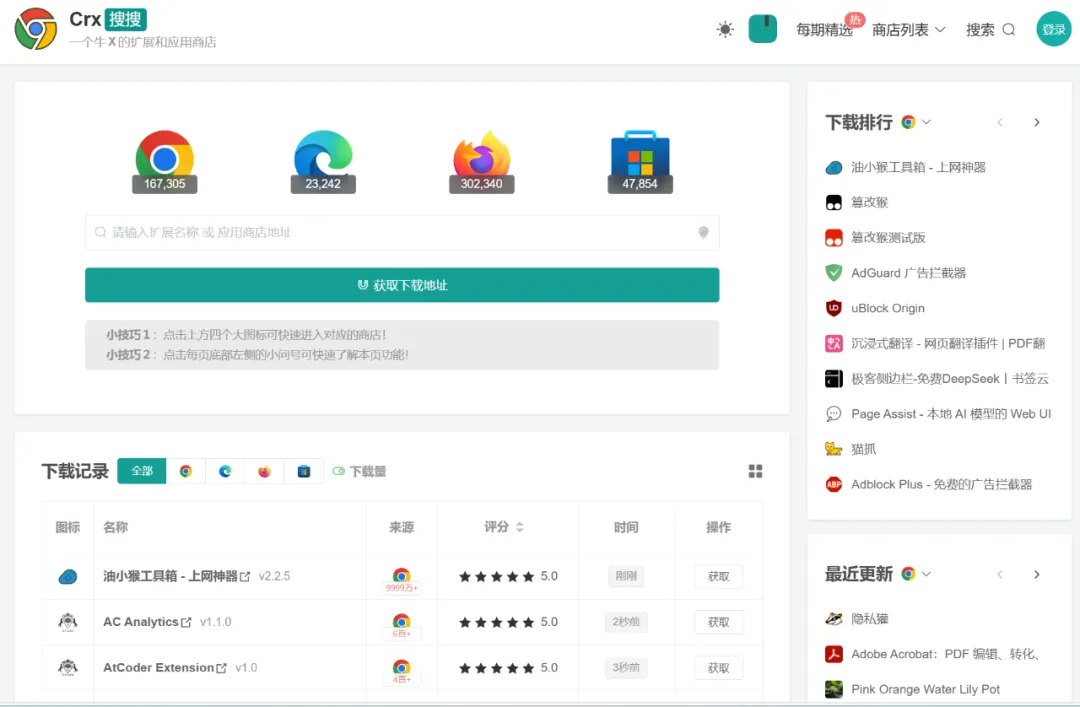Select the 全部 filter tab
This screenshot has width=1080, height=707.
142,471
